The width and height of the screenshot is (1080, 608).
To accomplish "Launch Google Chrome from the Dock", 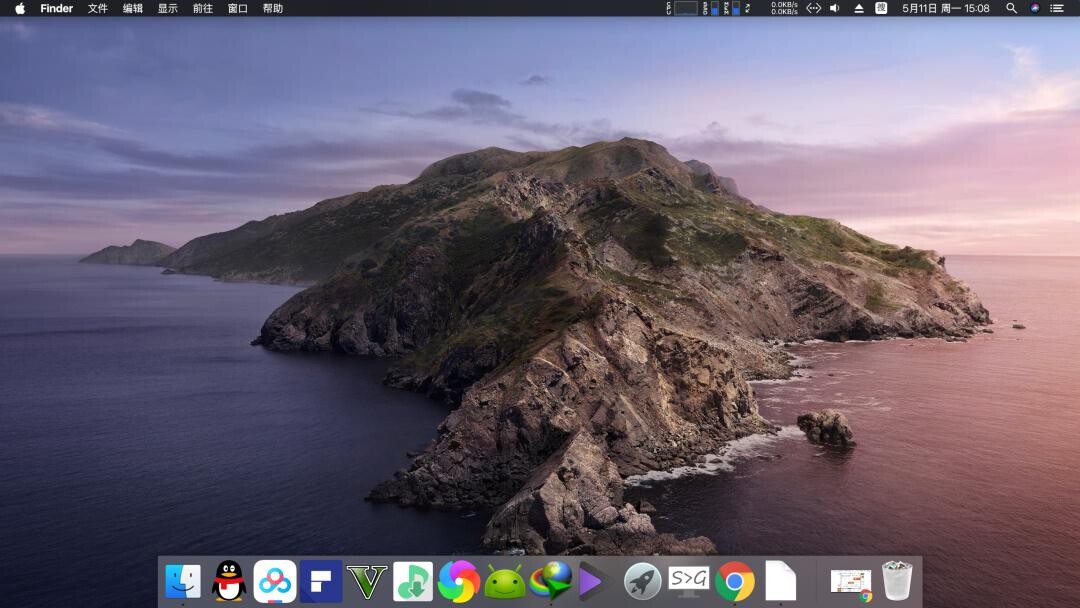I will pos(735,581).
